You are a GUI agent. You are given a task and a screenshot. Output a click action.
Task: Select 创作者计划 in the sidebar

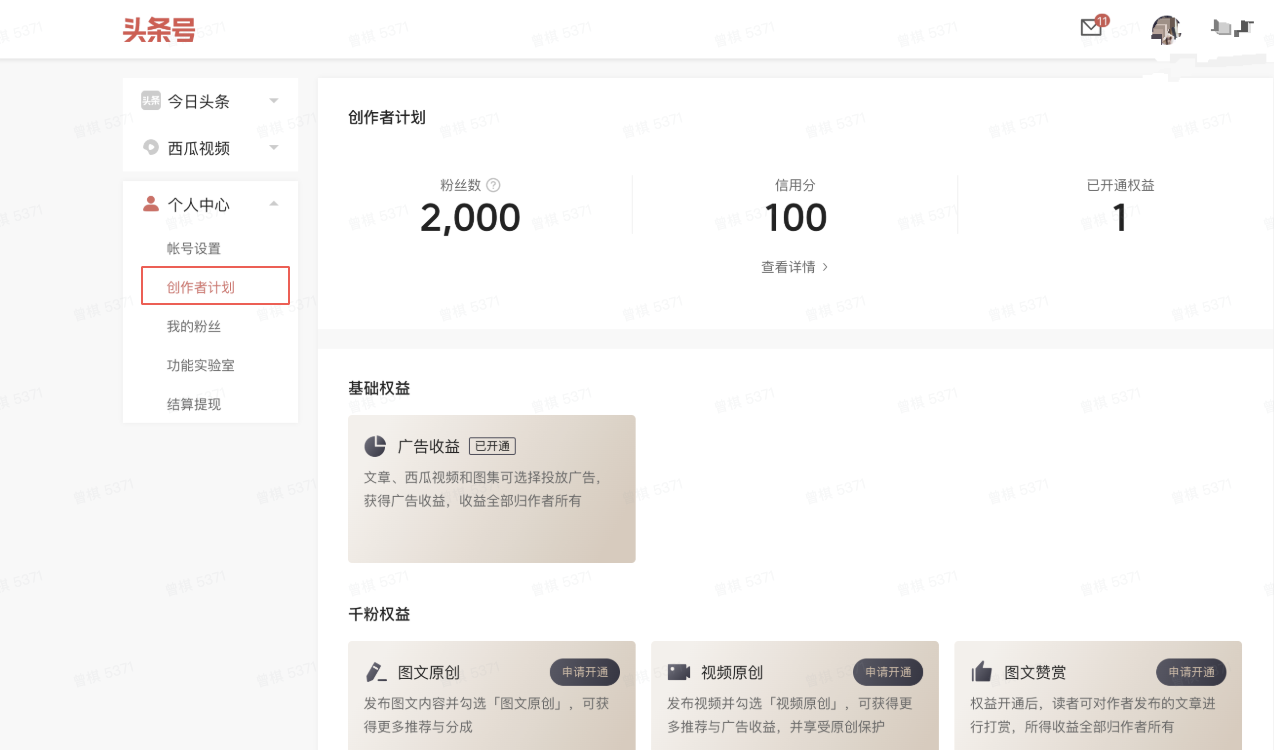215,286
